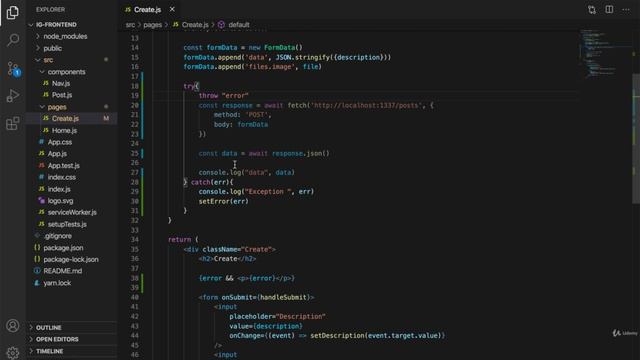Open package-lock.json in the explorer
Viewport: 640px width, 360px height.
coord(72,260)
